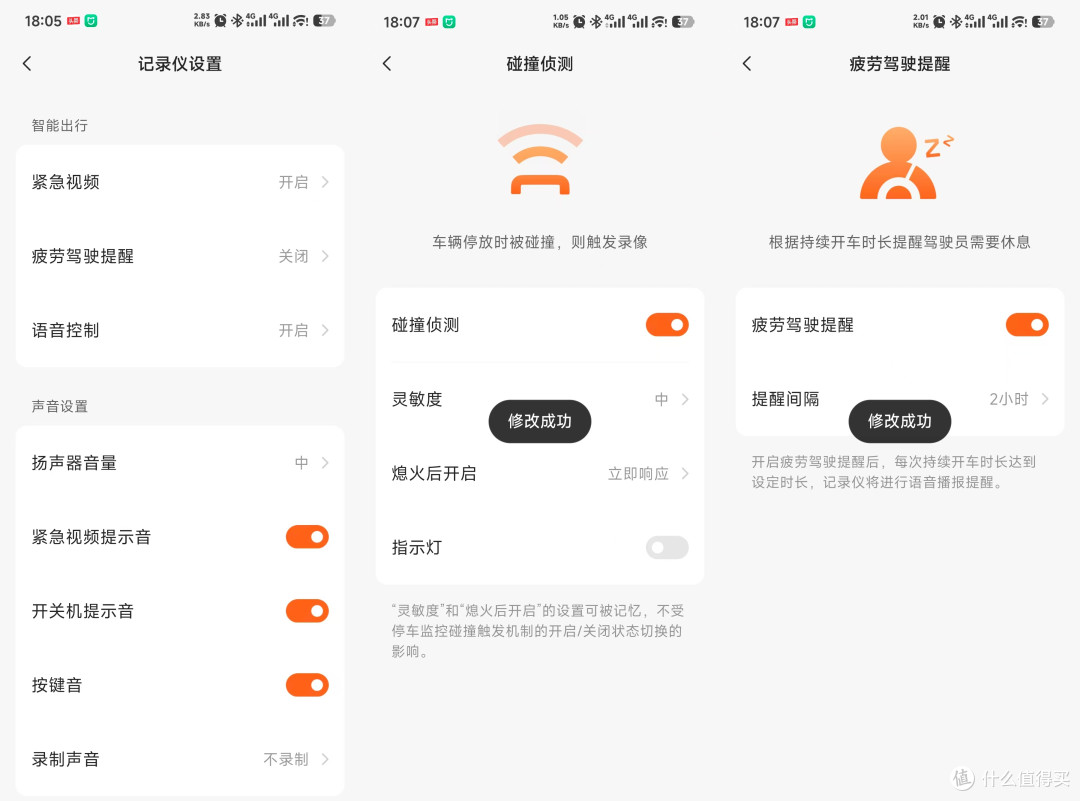Open the 紧急视频 chevron
1080x801 pixels.
click(x=325, y=182)
